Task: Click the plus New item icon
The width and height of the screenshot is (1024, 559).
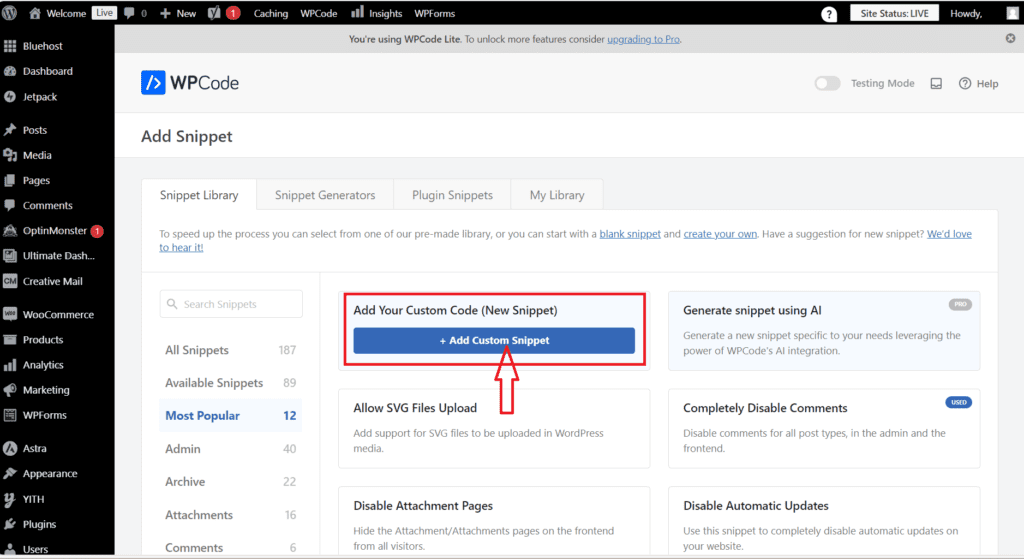Action: coord(165,13)
